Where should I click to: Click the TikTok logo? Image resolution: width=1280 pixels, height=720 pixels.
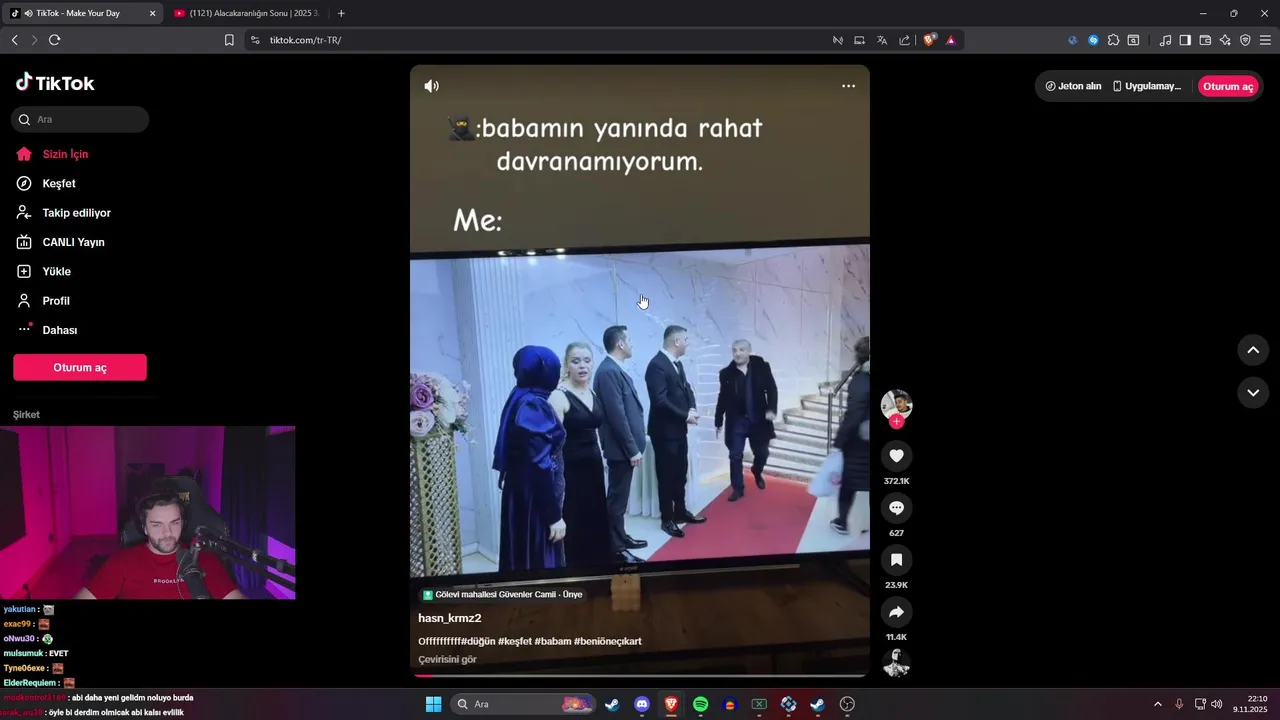55,83
